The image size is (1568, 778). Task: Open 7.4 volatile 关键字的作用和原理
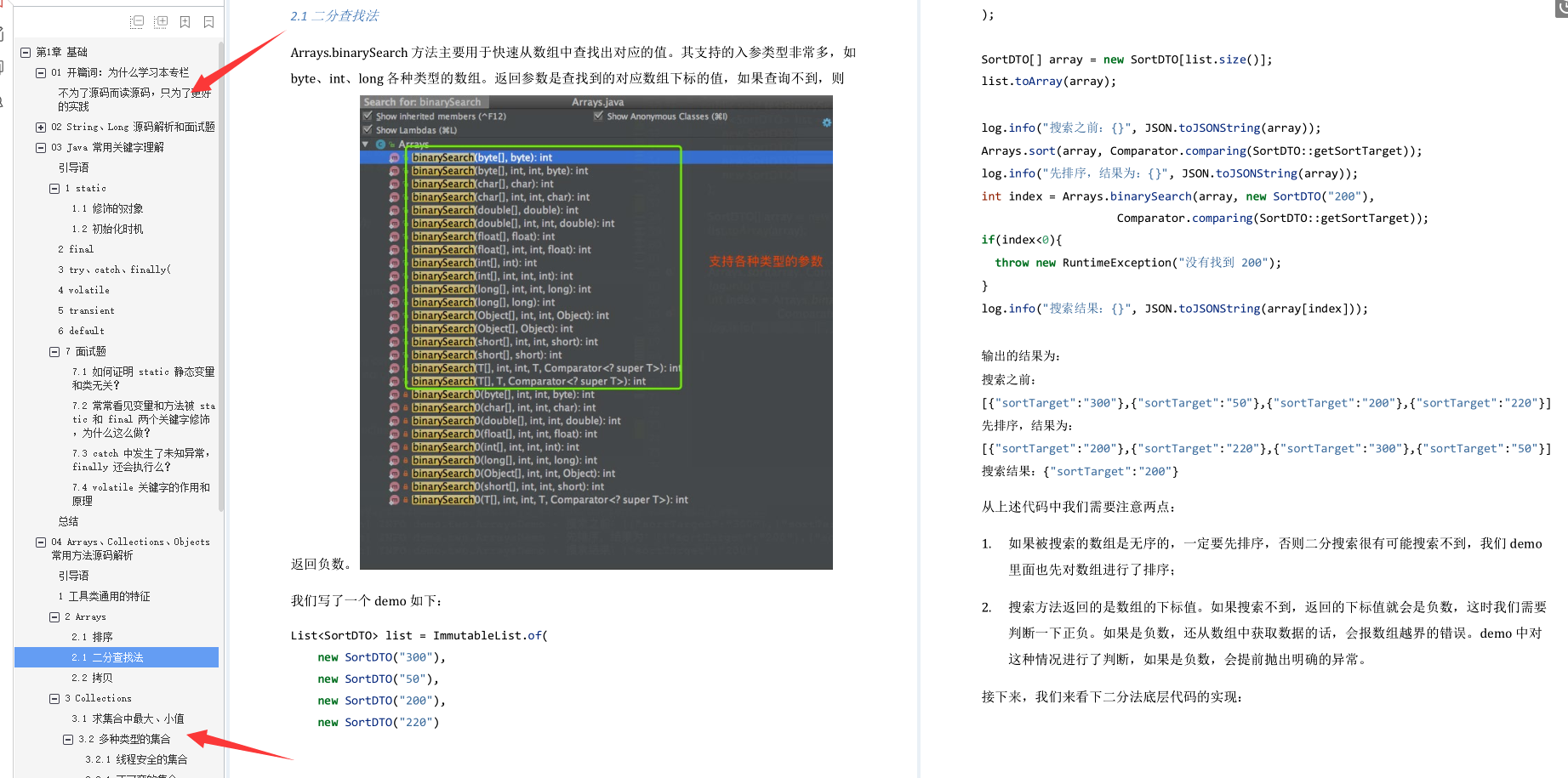141,494
